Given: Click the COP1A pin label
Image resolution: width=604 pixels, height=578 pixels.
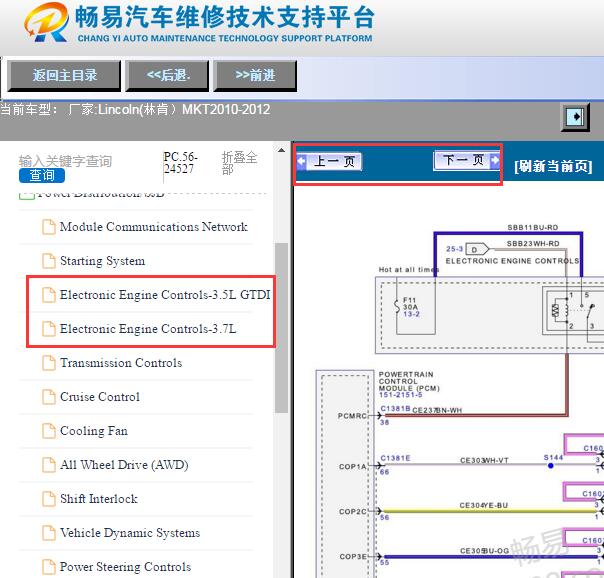Looking at the screenshot, I should [352, 467].
